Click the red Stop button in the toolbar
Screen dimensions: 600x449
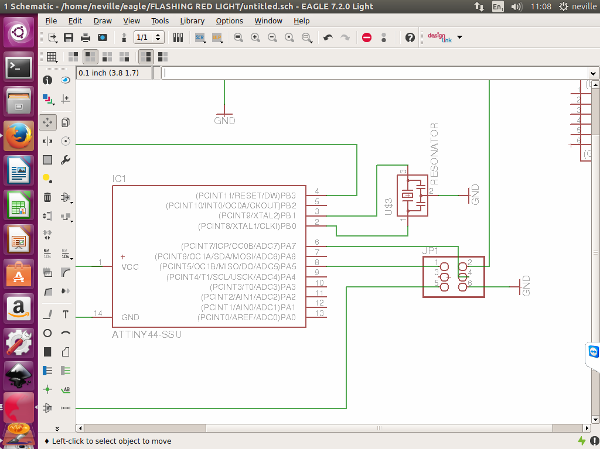[366, 38]
